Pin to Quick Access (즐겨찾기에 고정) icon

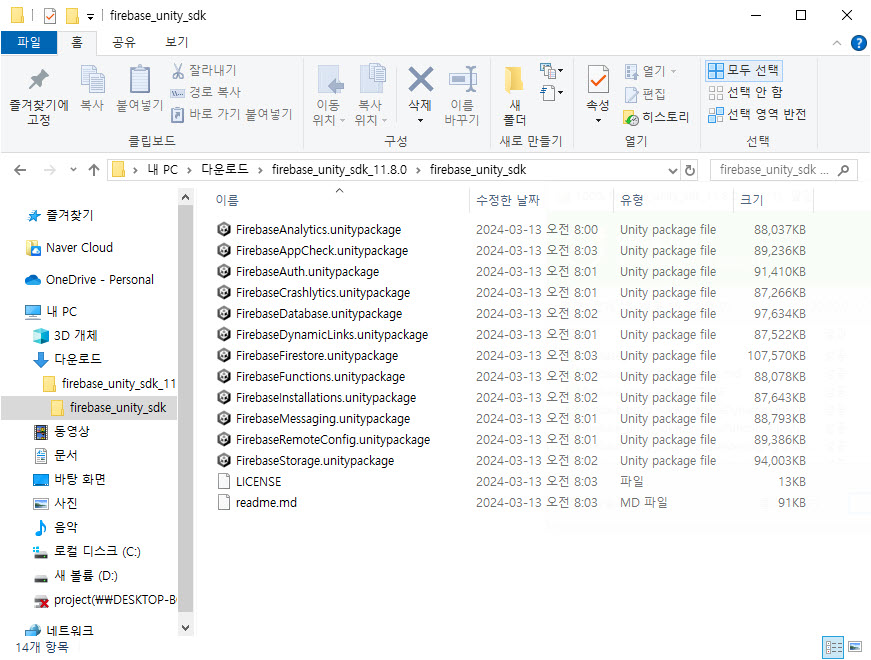(38, 79)
